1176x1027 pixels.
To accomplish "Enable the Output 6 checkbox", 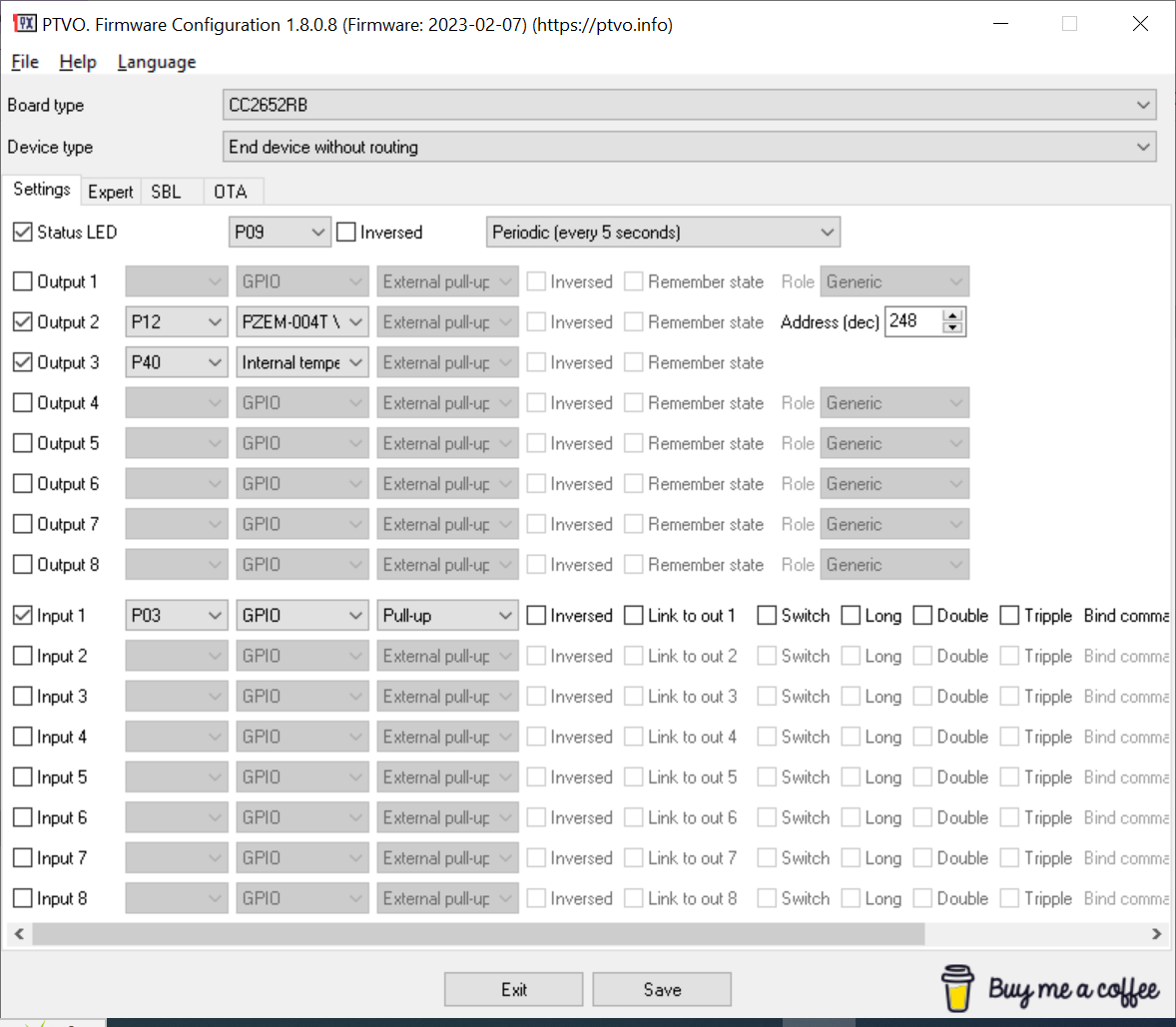I will click(23, 484).
